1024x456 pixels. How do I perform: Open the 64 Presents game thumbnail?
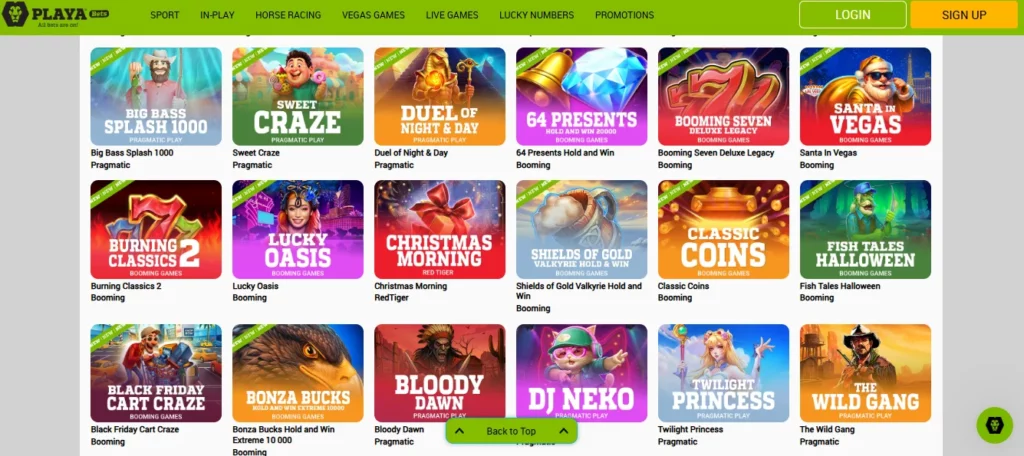click(581, 96)
